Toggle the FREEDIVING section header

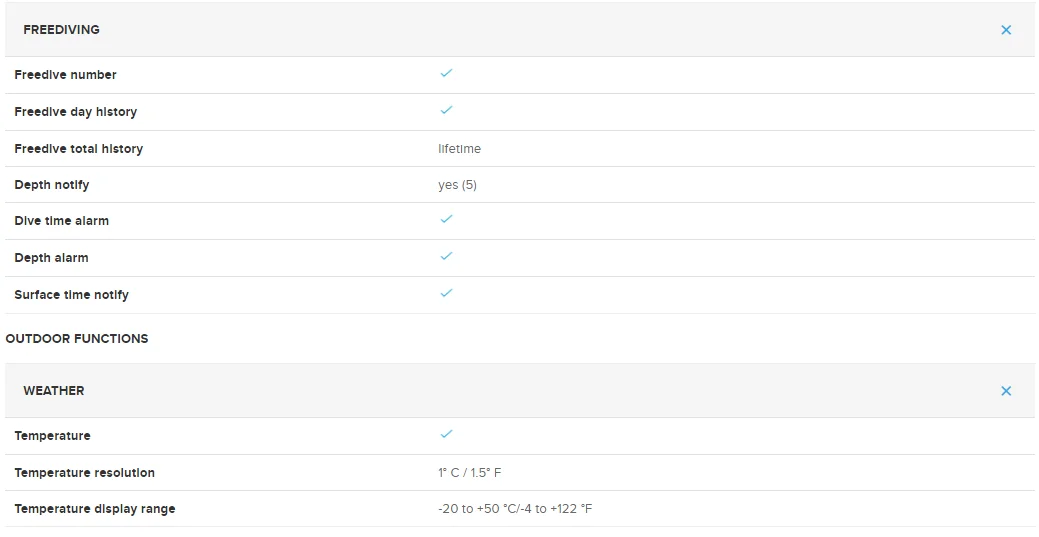pos(62,30)
